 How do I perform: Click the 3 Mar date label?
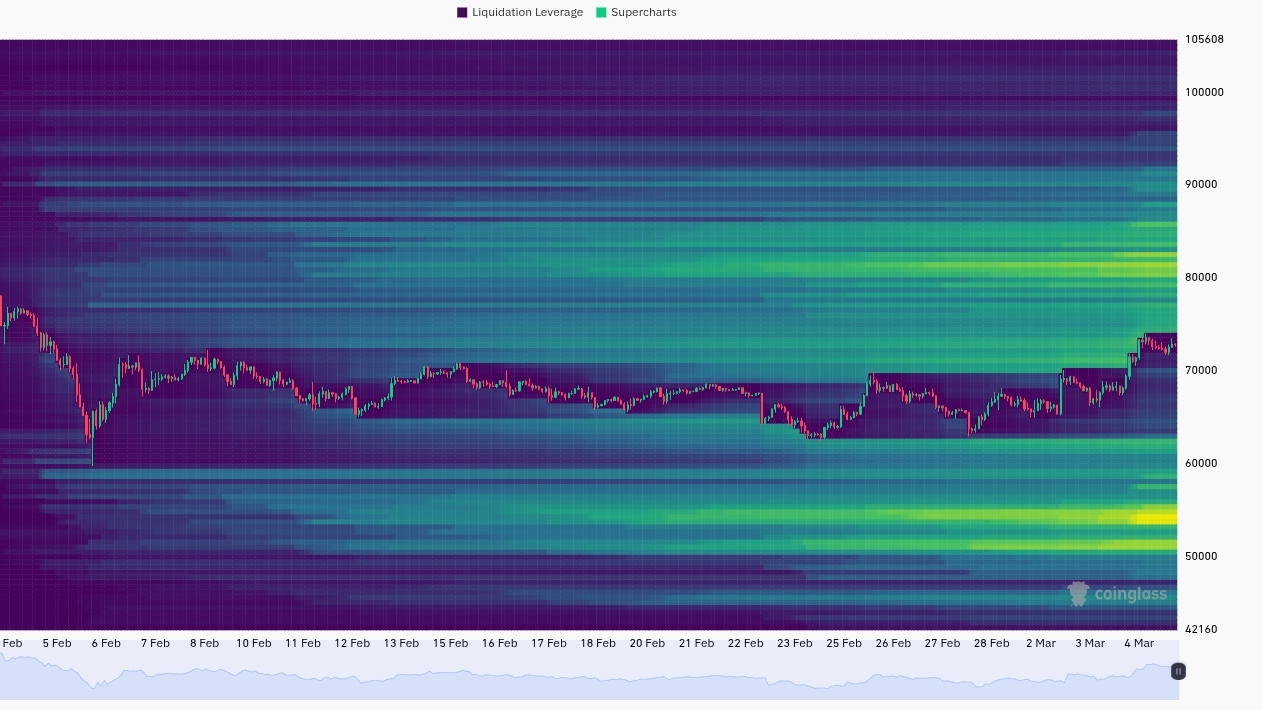coord(1090,643)
